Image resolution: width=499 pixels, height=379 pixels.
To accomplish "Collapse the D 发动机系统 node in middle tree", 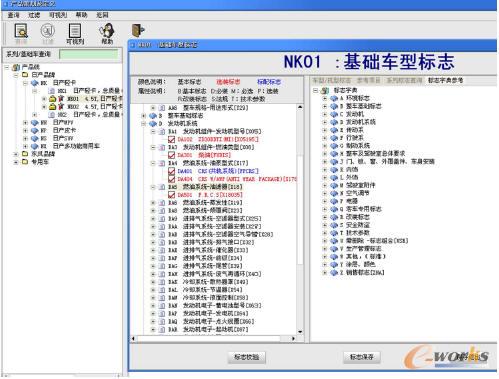I will pyautogui.click(x=144, y=124).
